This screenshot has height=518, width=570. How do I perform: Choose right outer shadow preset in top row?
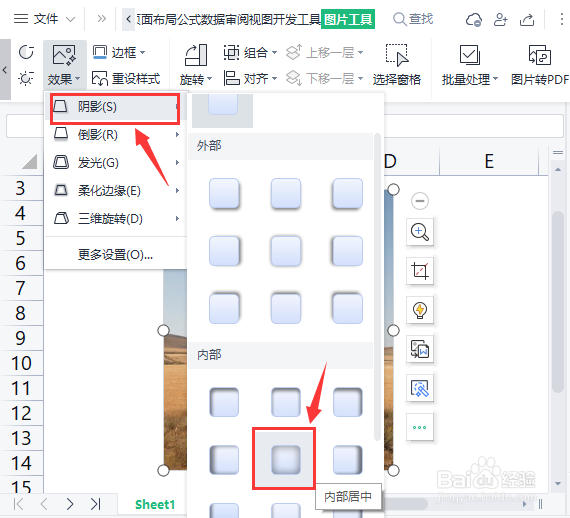[x=347, y=193]
